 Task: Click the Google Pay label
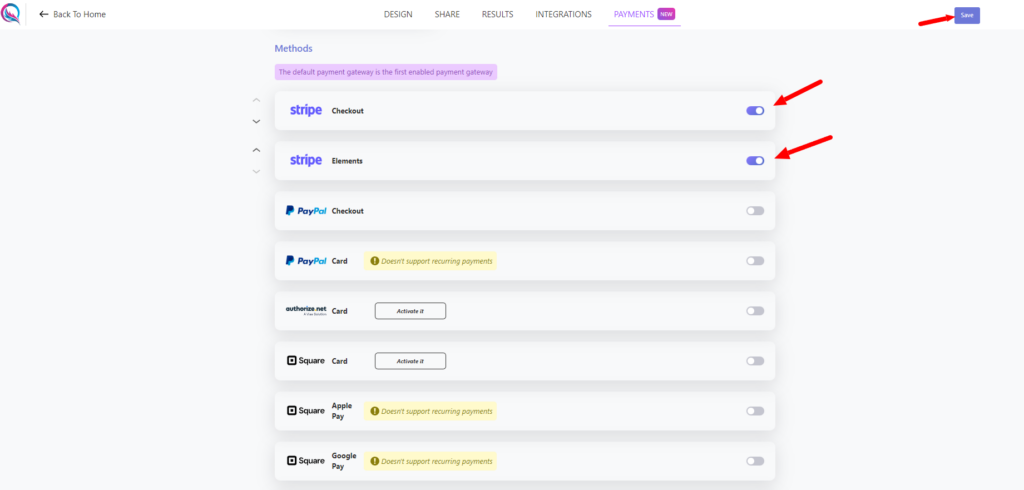pyautogui.click(x=344, y=461)
